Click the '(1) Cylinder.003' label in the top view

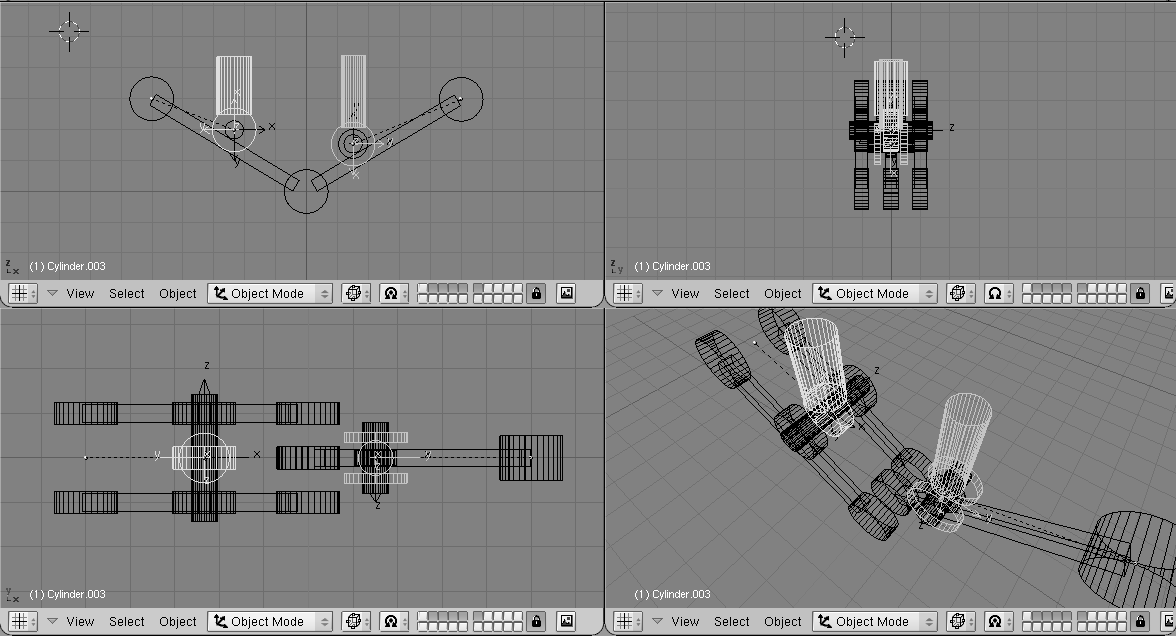click(x=68, y=594)
